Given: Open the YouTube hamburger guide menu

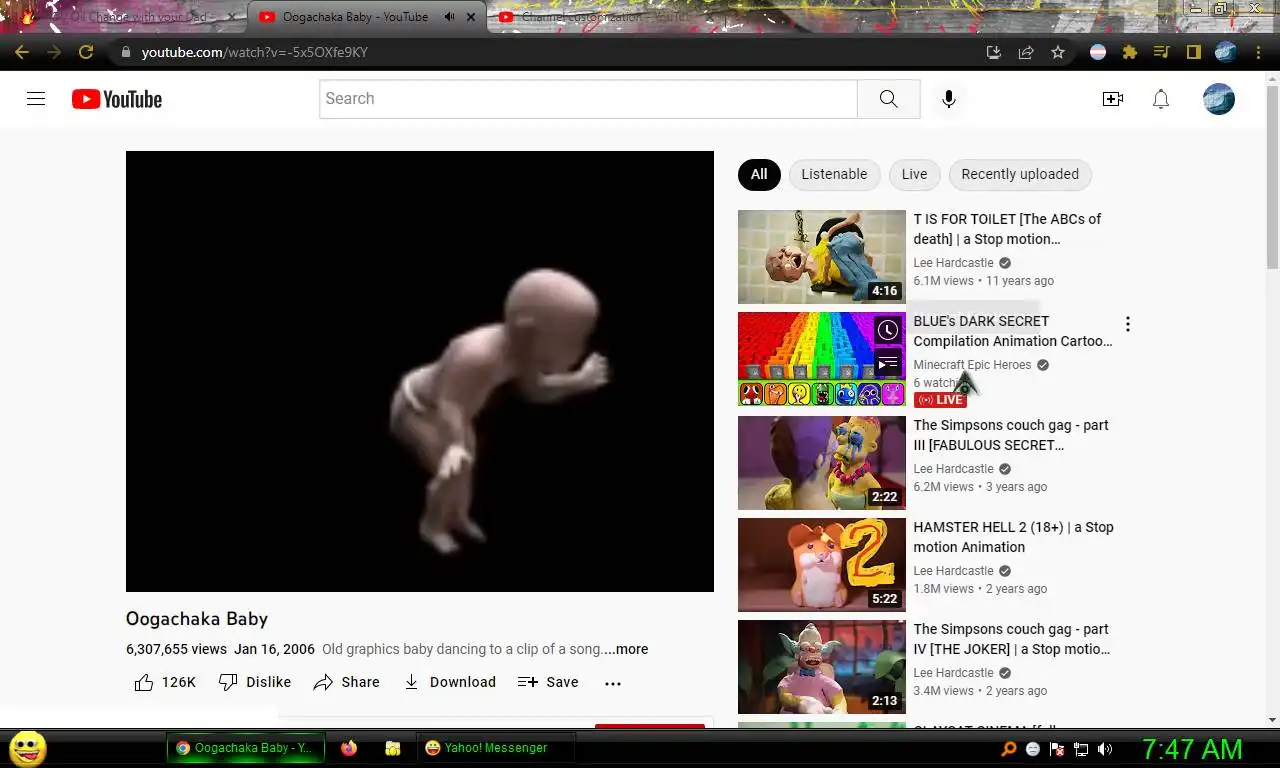Looking at the screenshot, I should coord(36,99).
